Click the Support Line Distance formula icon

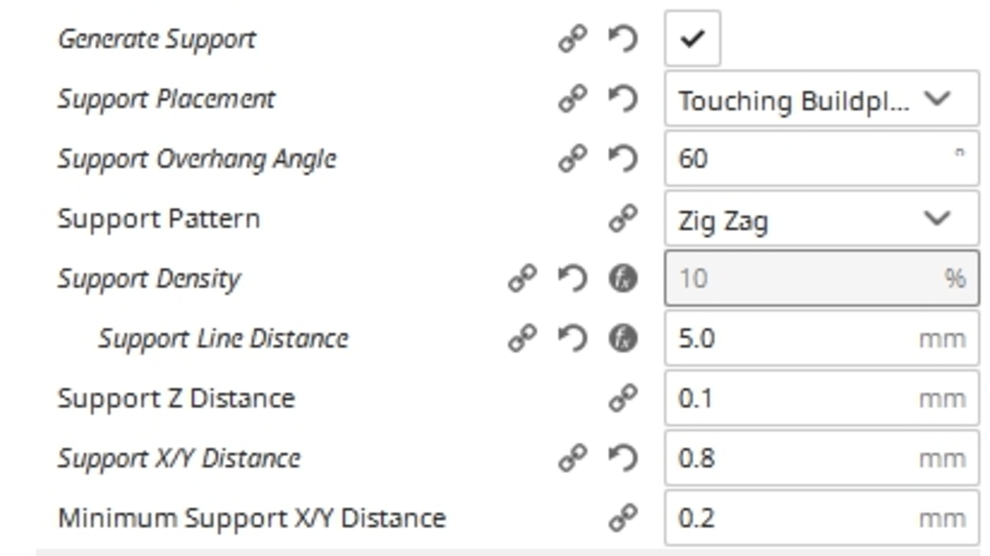623,338
